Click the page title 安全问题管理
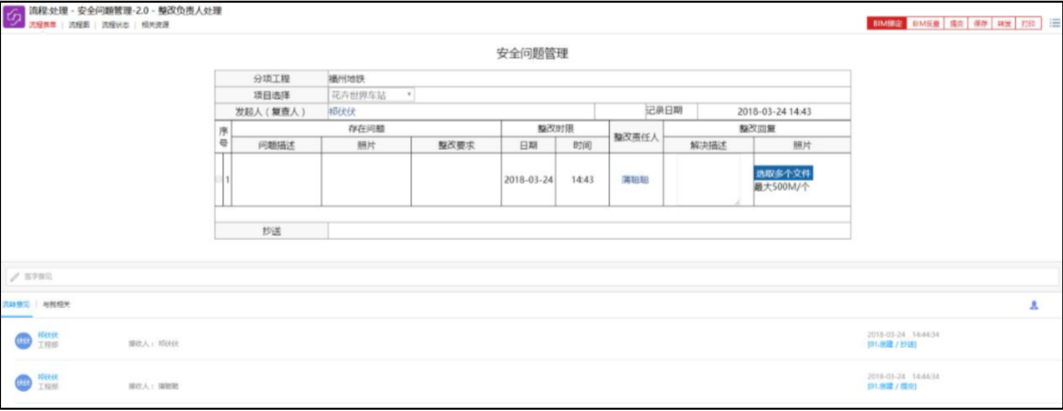The width and height of the screenshot is (1063, 411). (x=532, y=54)
